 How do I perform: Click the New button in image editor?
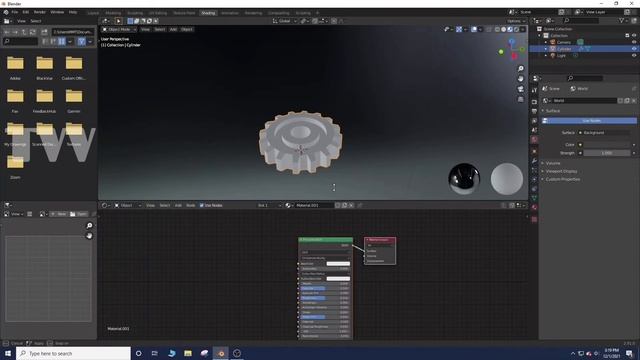click(x=59, y=214)
